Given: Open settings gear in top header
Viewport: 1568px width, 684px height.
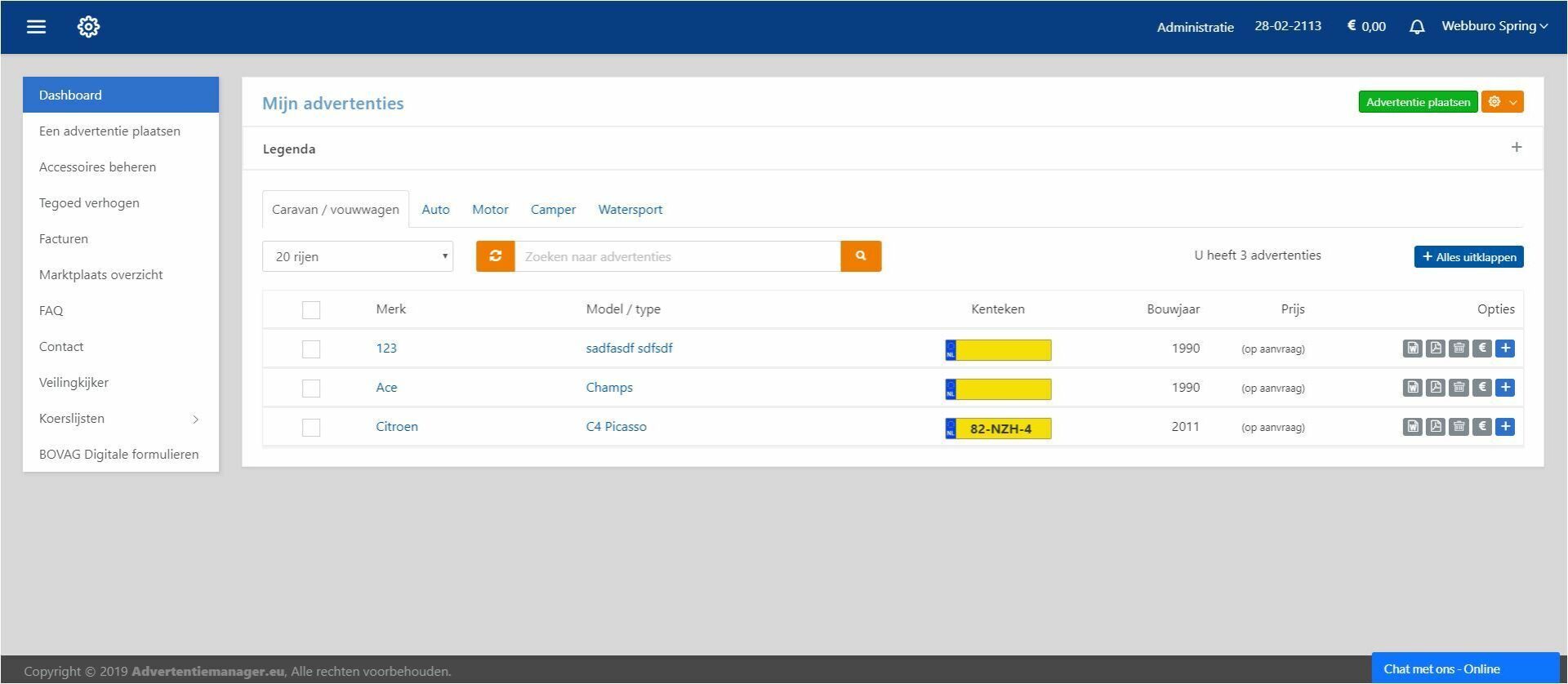Looking at the screenshot, I should point(88,27).
